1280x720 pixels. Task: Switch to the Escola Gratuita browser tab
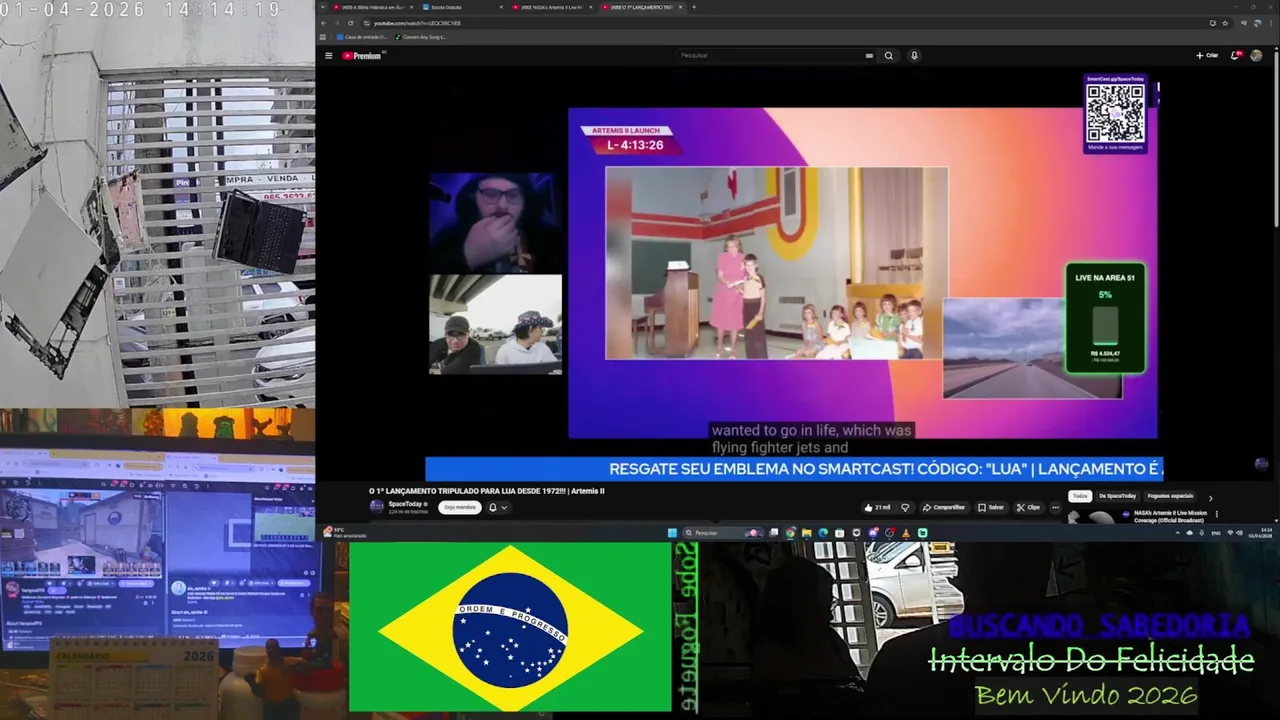[462, 7]
